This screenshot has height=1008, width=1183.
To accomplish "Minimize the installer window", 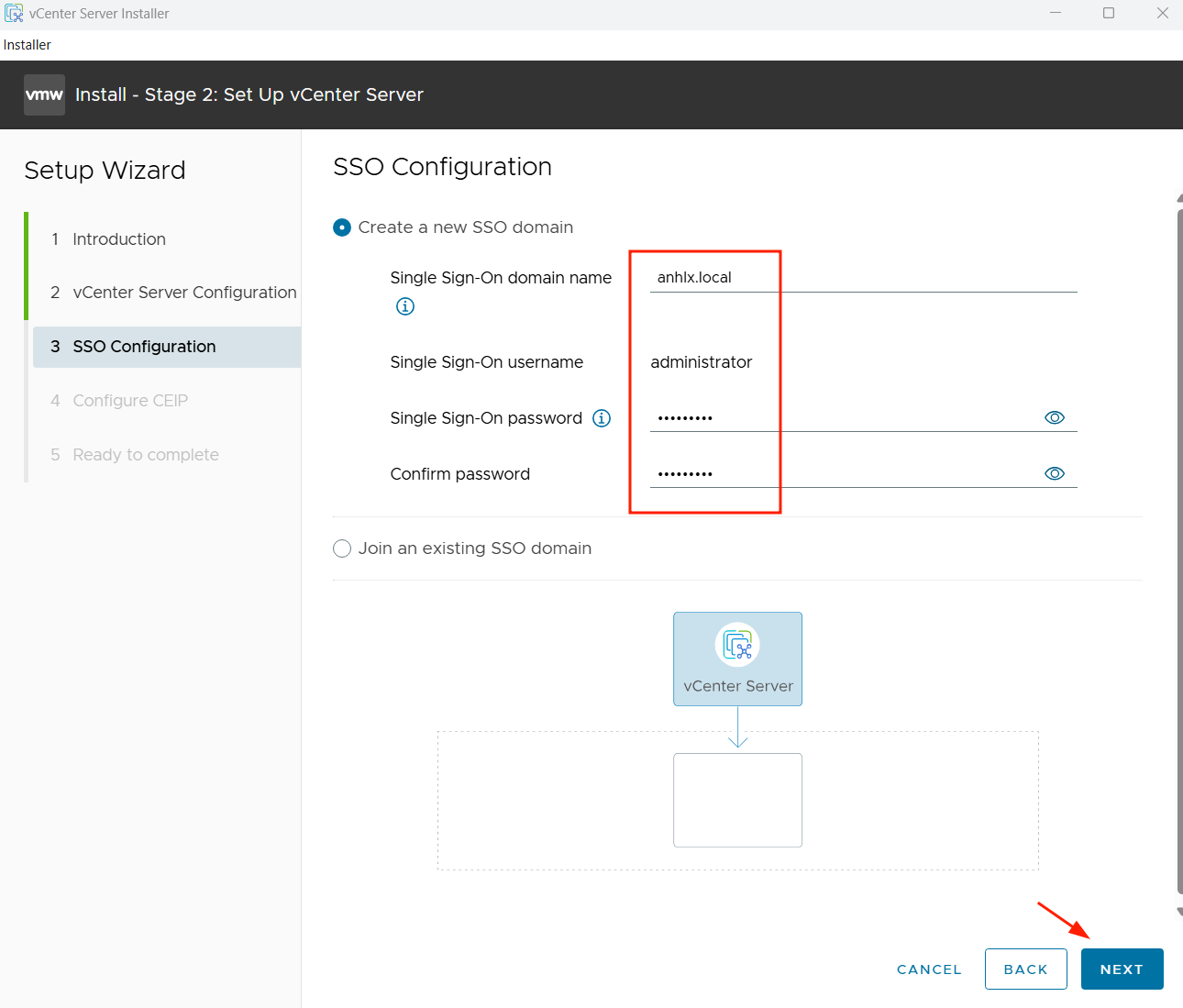I will point(1056,13).
